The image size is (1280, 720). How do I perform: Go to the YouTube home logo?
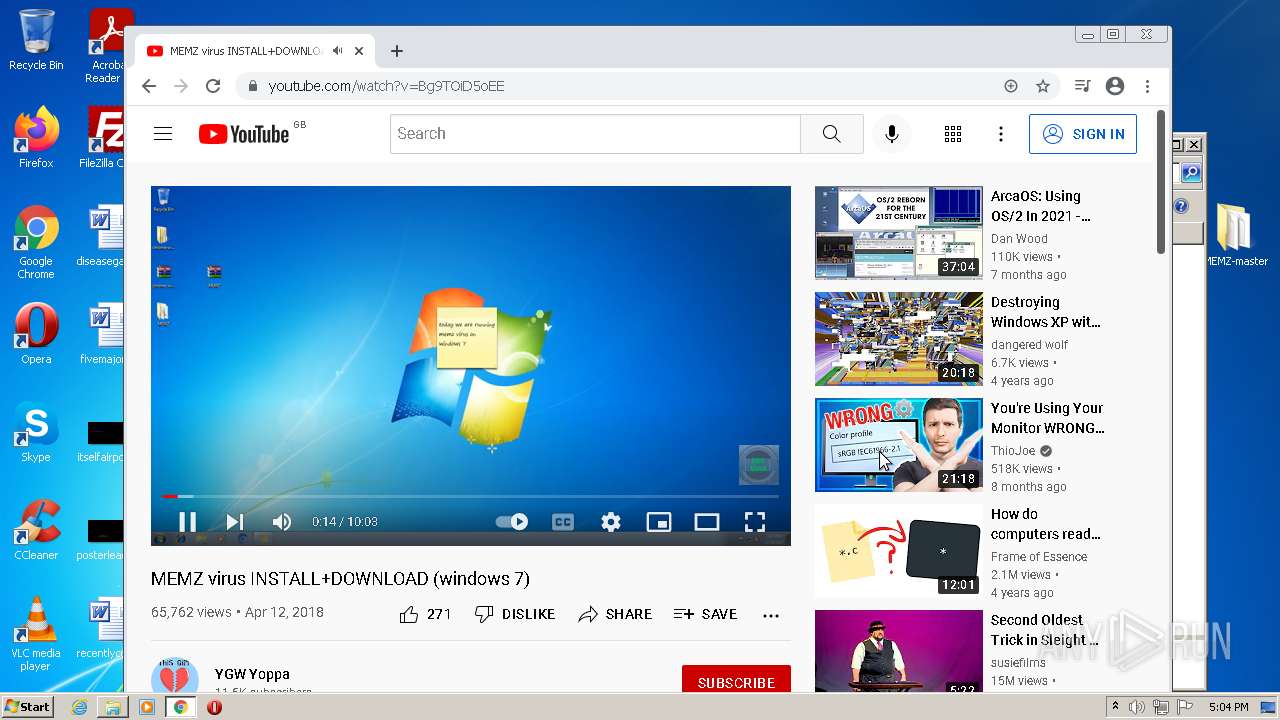point(244,134)
